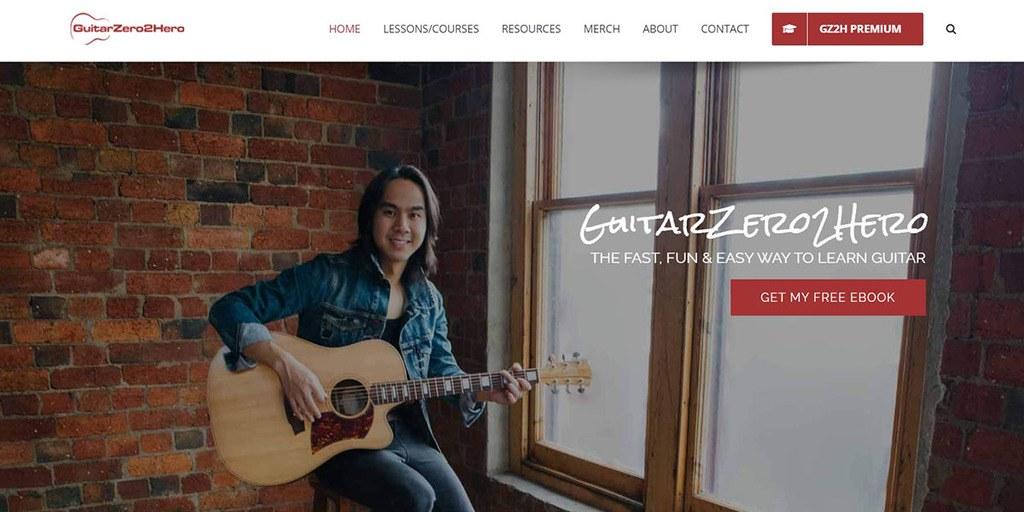Go to the HOME menu item

point(344,29)
